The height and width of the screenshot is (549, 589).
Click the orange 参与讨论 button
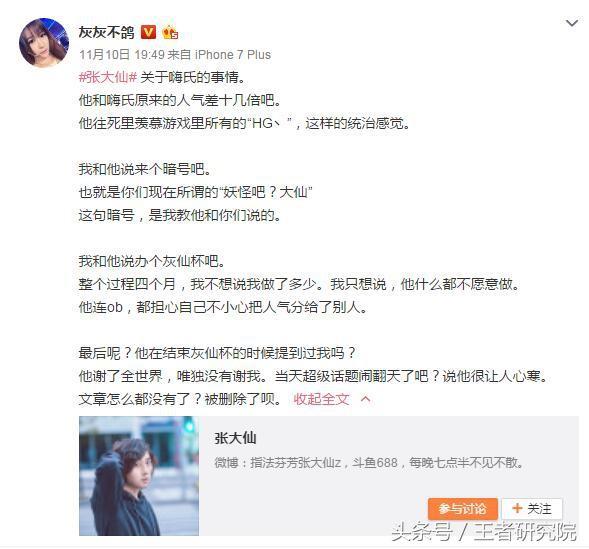click(463, 509)
